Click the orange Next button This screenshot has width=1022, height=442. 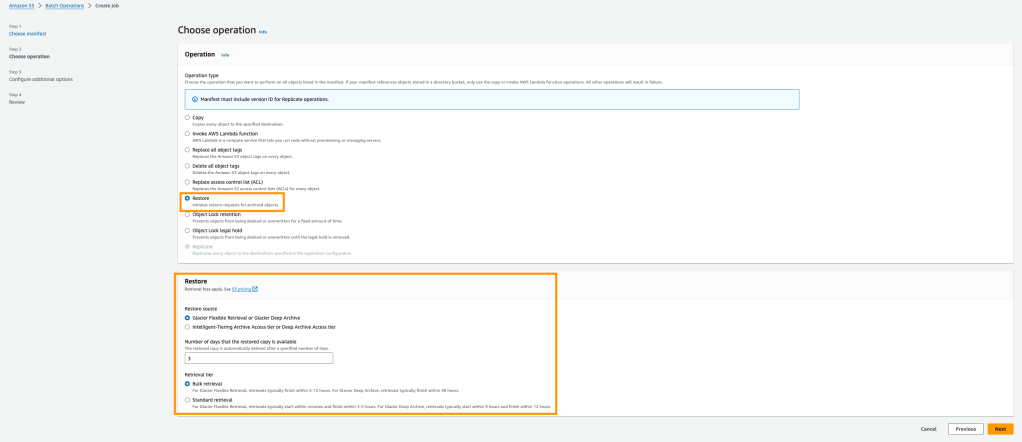click(999, 429)
